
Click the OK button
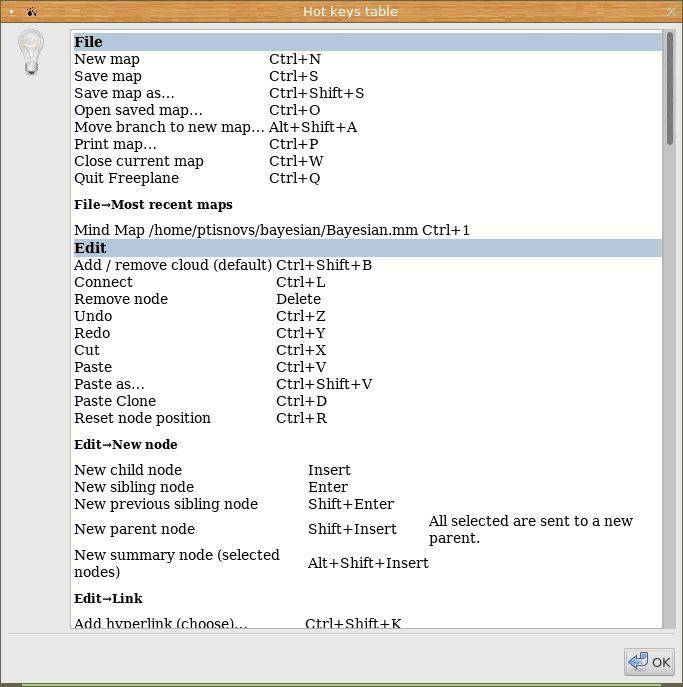click(649, 662)
